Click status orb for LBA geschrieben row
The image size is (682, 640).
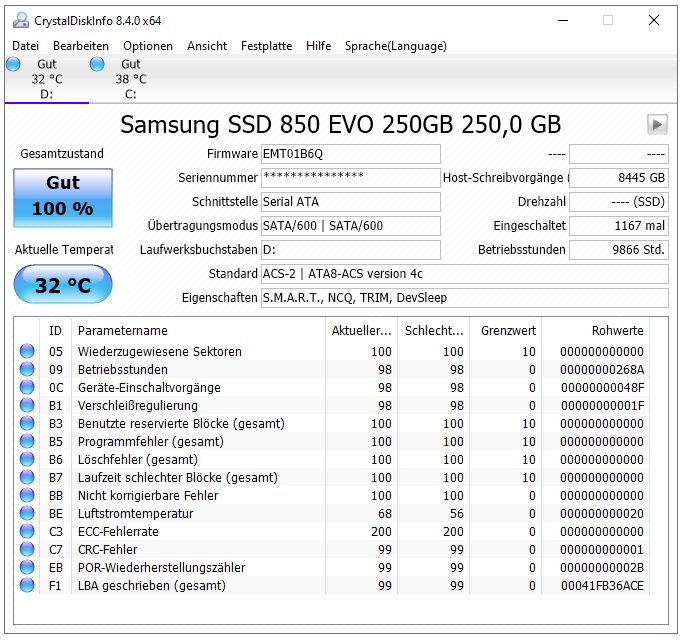click(x=27, y=585)
